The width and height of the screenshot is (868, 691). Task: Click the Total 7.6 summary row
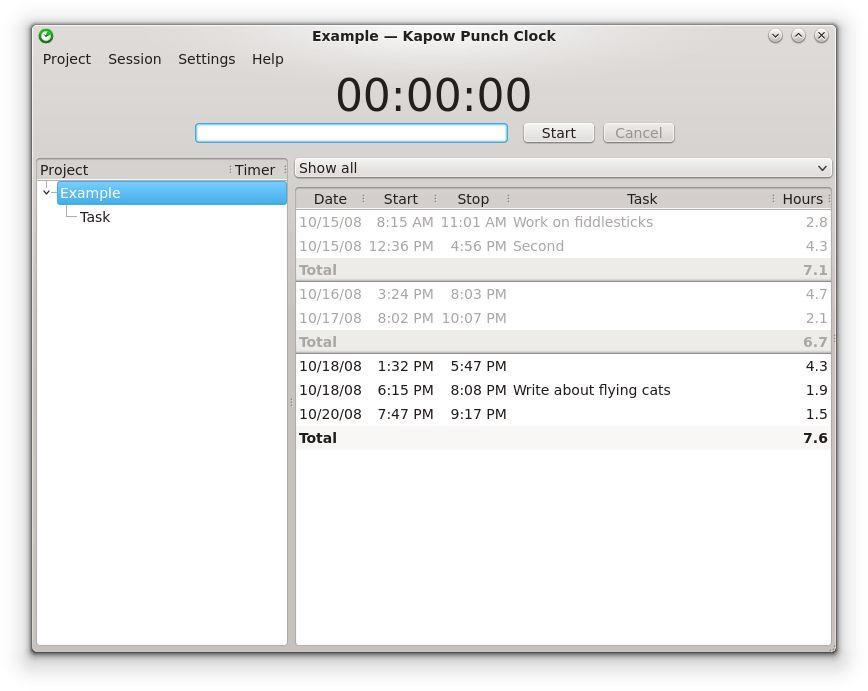563,438
